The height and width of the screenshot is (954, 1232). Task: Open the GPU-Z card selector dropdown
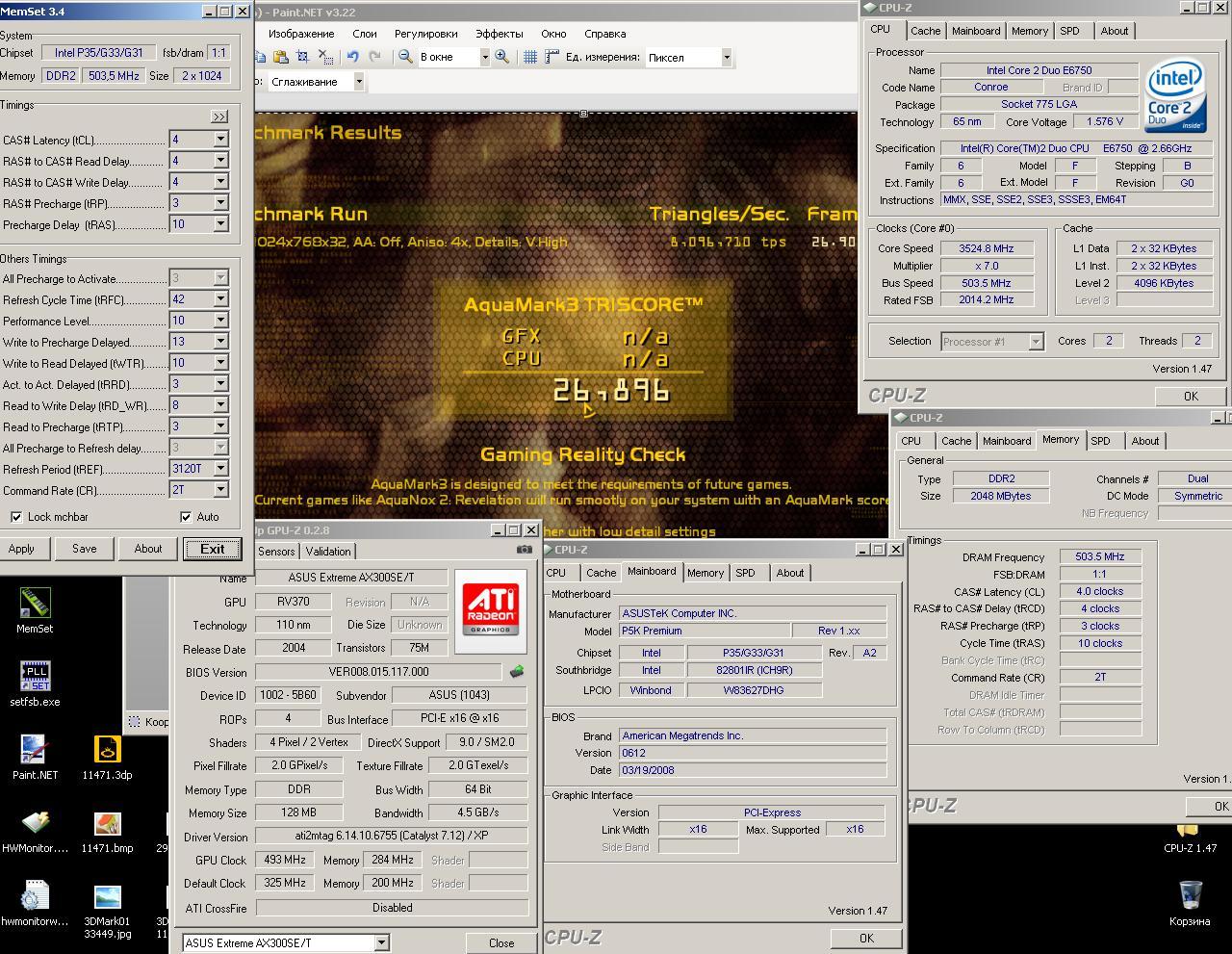click(x=381, y=943)
